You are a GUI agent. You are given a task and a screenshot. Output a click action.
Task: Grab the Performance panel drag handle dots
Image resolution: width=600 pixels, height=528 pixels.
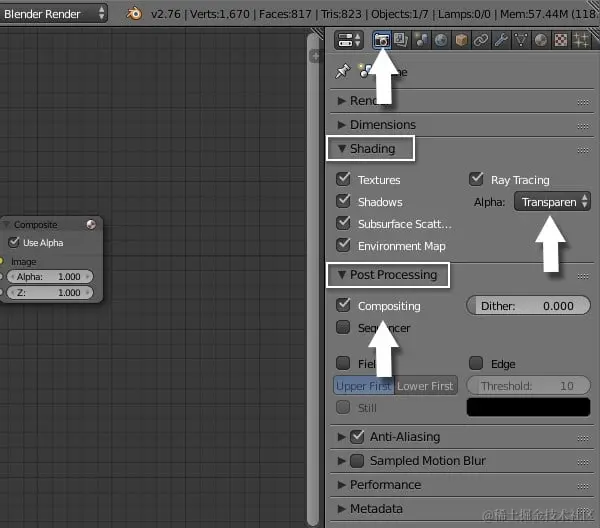coord(583,486)
